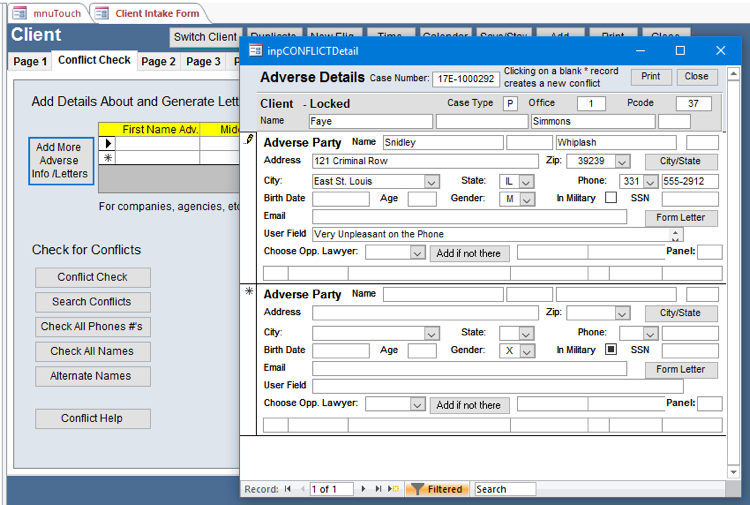Select the pencil record selector for Snidley
The image size is (750, 505).
(x=249, y=141)
